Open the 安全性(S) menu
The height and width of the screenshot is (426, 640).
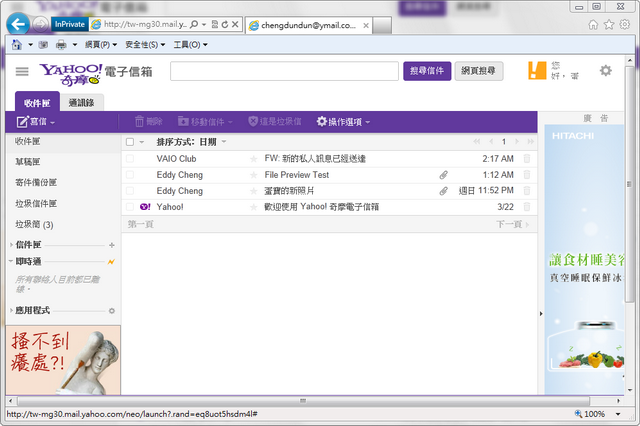(x=145, y=44)
